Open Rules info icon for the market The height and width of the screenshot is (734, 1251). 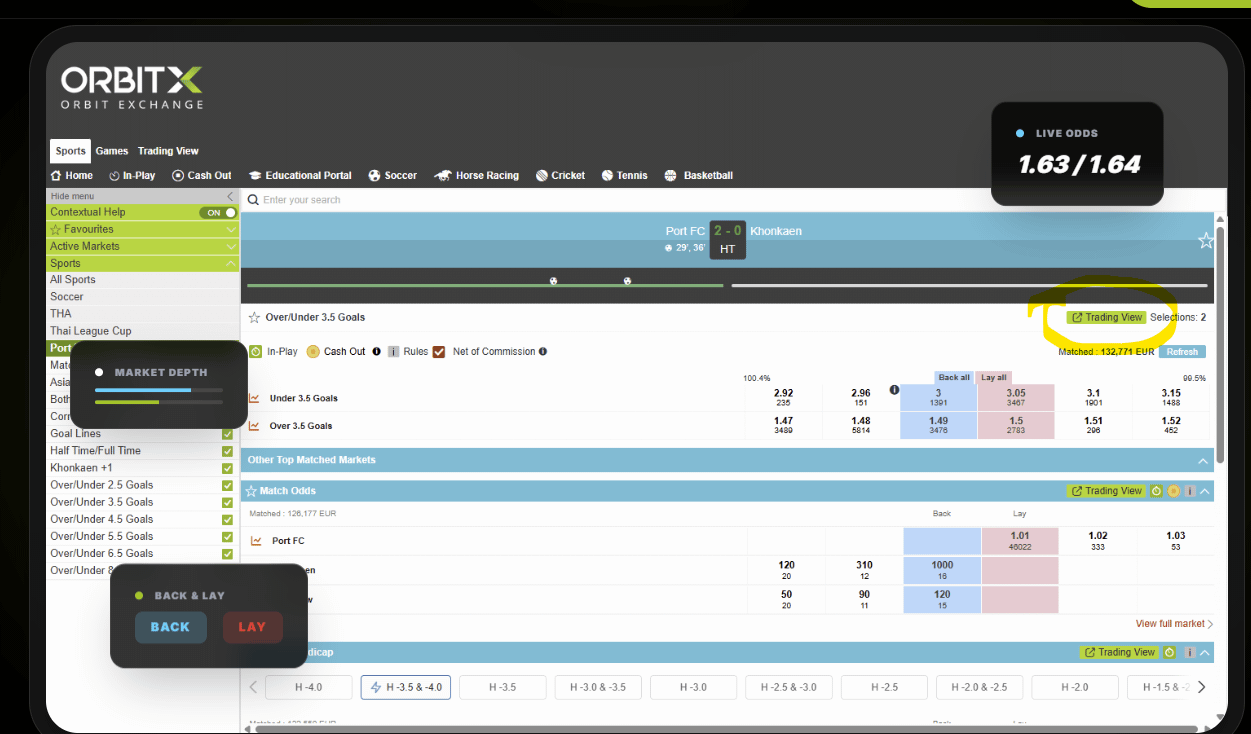pos(393,351)
